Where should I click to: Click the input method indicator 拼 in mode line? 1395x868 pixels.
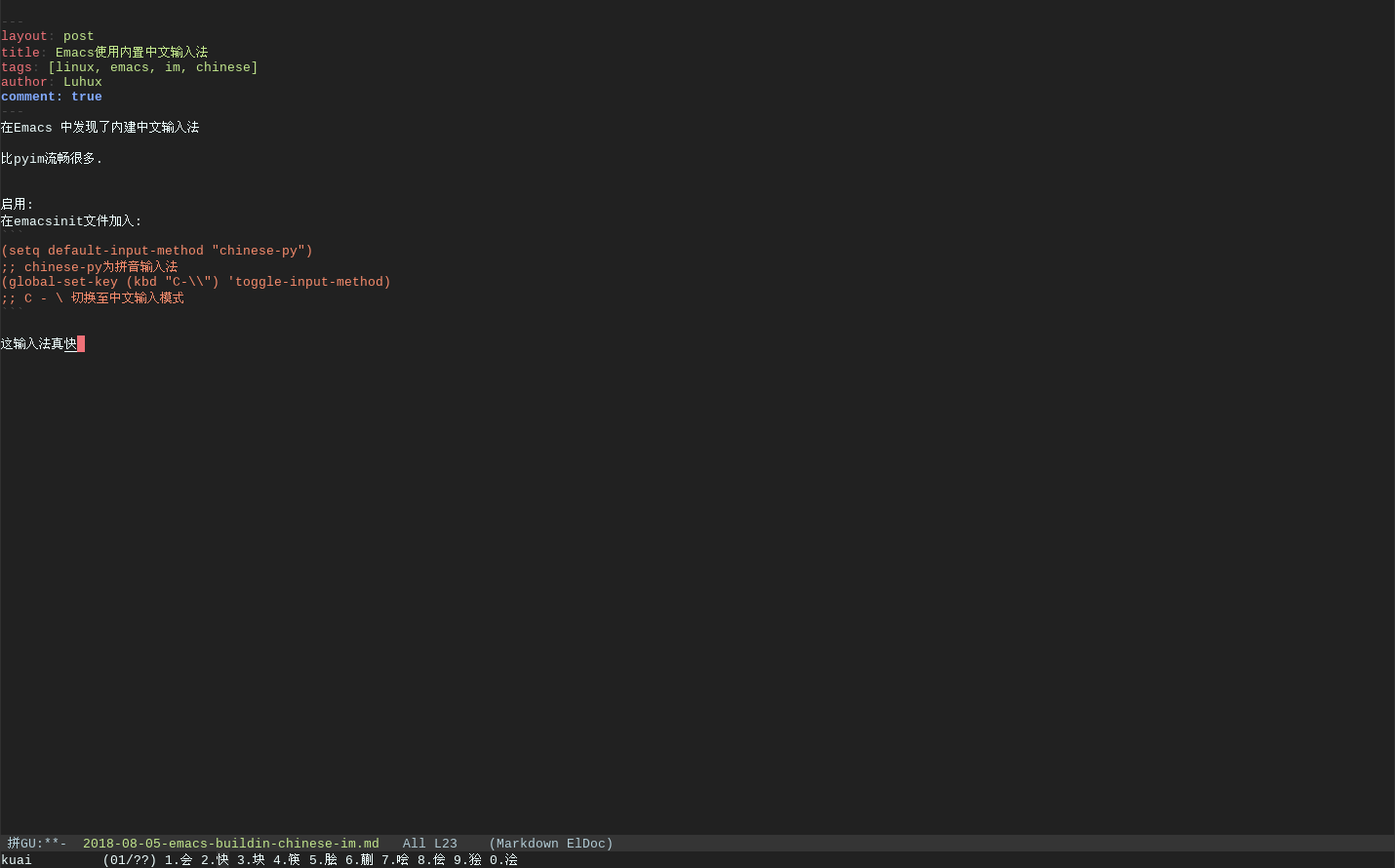tap(14, 844)
